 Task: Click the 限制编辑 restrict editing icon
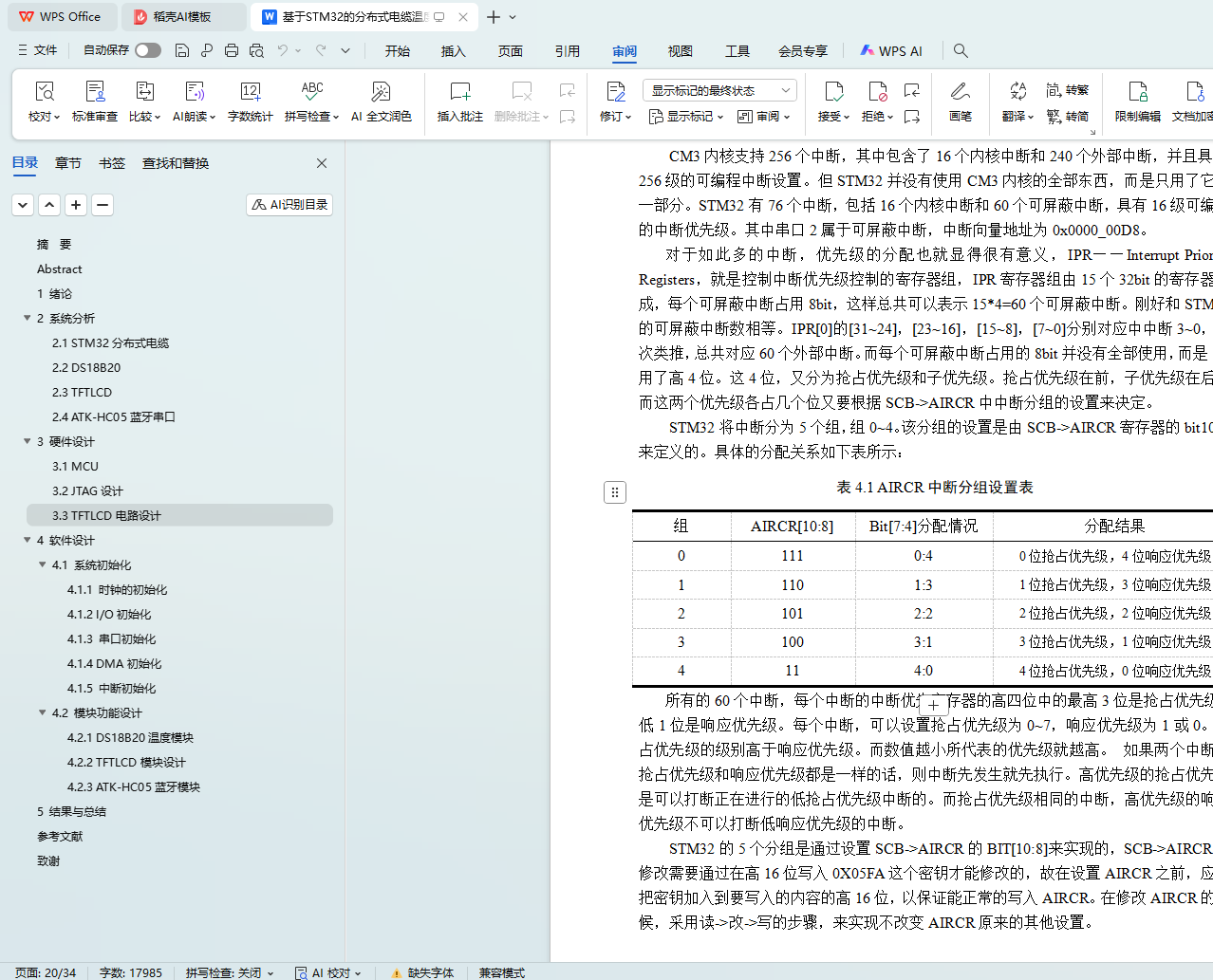pos(1137,92)
